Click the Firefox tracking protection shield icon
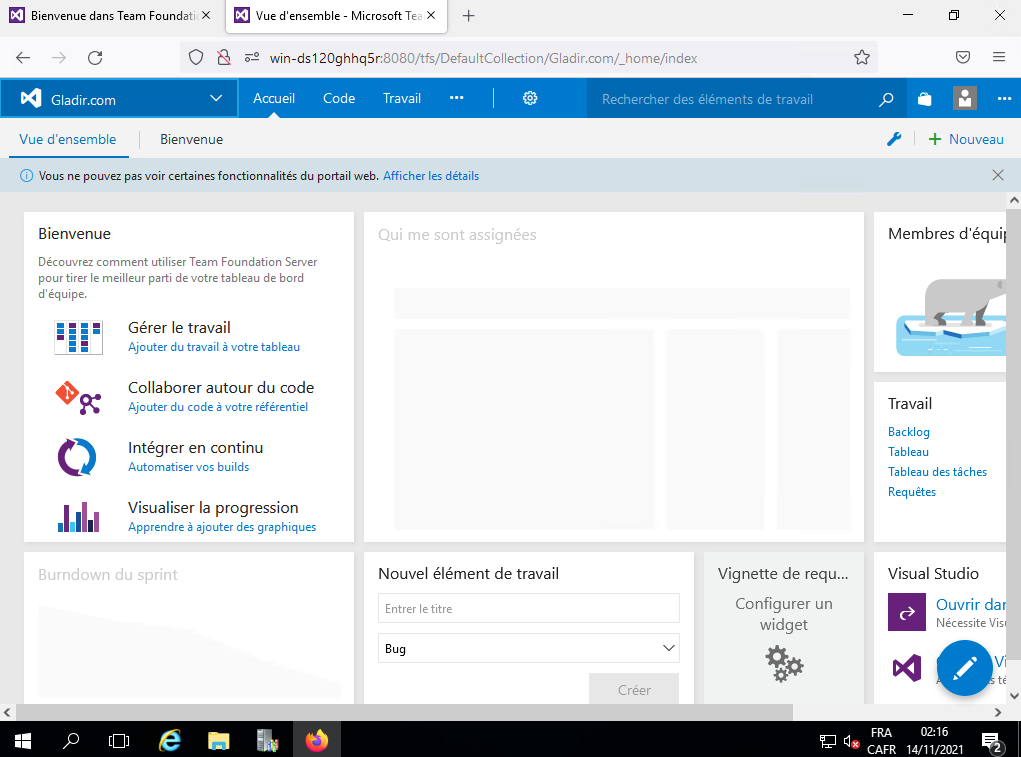The height and width of the screenshot is (757, 1021). (196, 57)
